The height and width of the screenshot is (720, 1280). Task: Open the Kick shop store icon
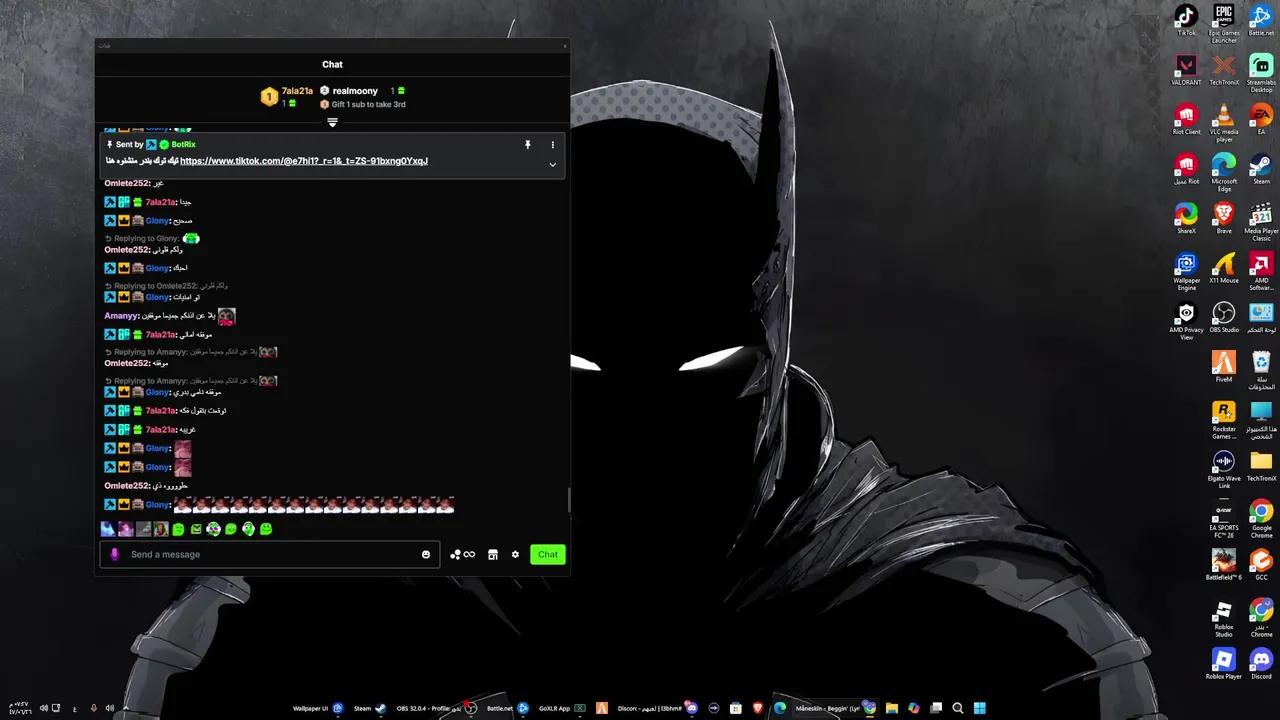coord(493,554)
